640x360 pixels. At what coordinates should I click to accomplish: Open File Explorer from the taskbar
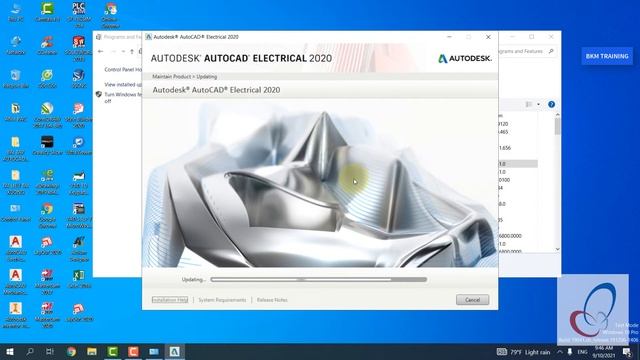92,352
